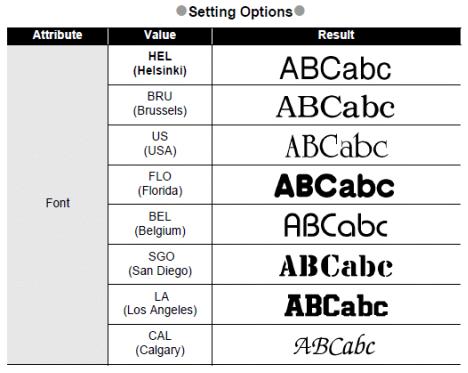468x373 pixels.
Task: Select the SGO (San Diego) font value
Action: [x=160, y=264]
